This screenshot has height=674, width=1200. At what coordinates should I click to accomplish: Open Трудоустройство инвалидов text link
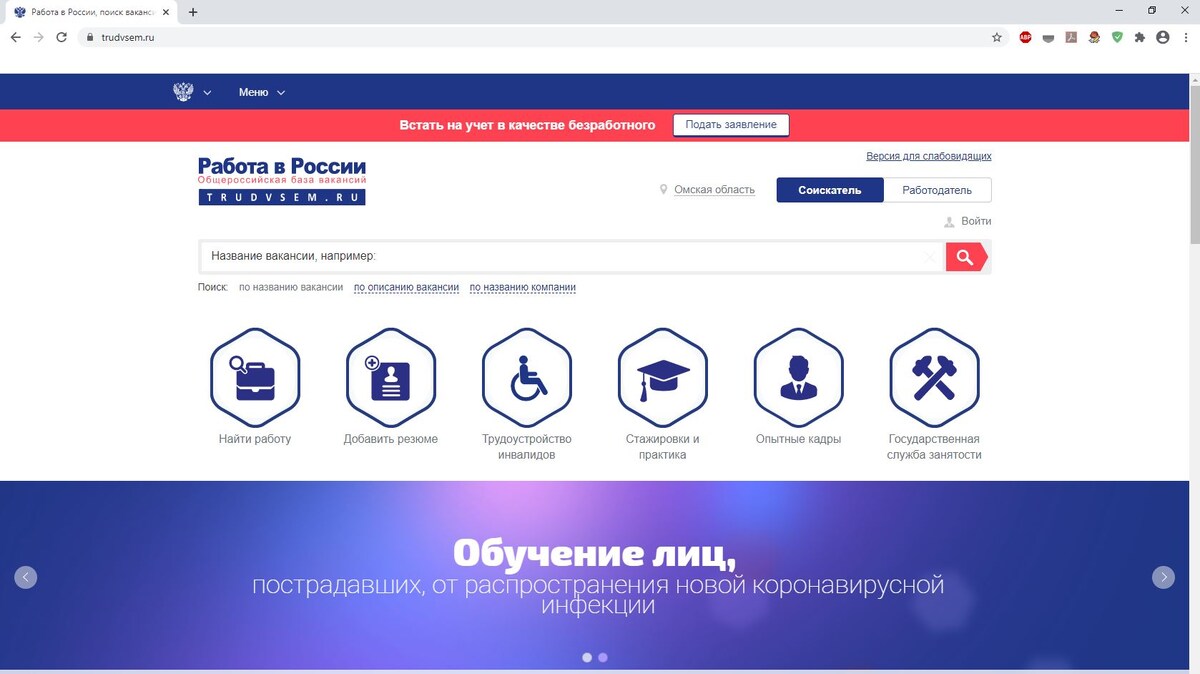click(527, 447)
